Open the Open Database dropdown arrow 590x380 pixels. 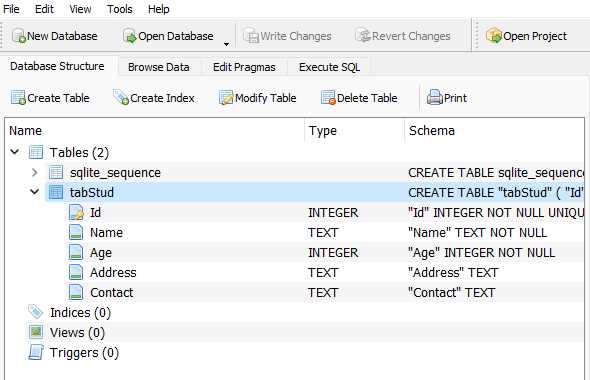(x=226, y=44)
